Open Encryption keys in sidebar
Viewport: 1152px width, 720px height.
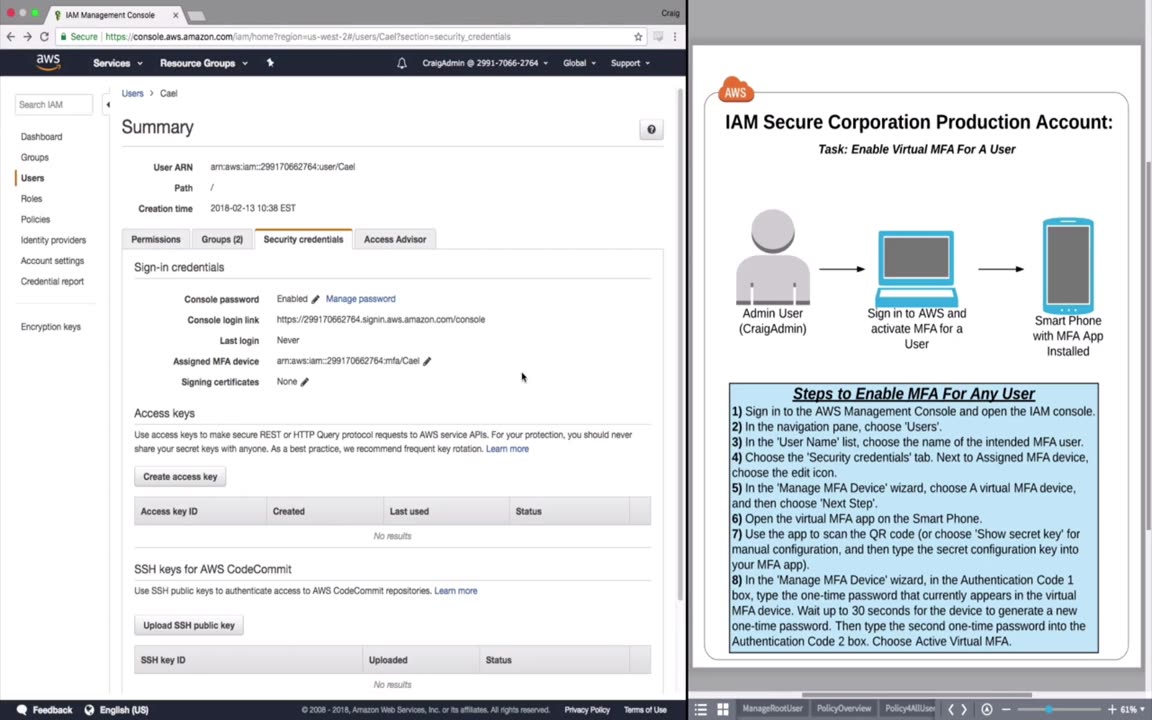coord(51,327)
